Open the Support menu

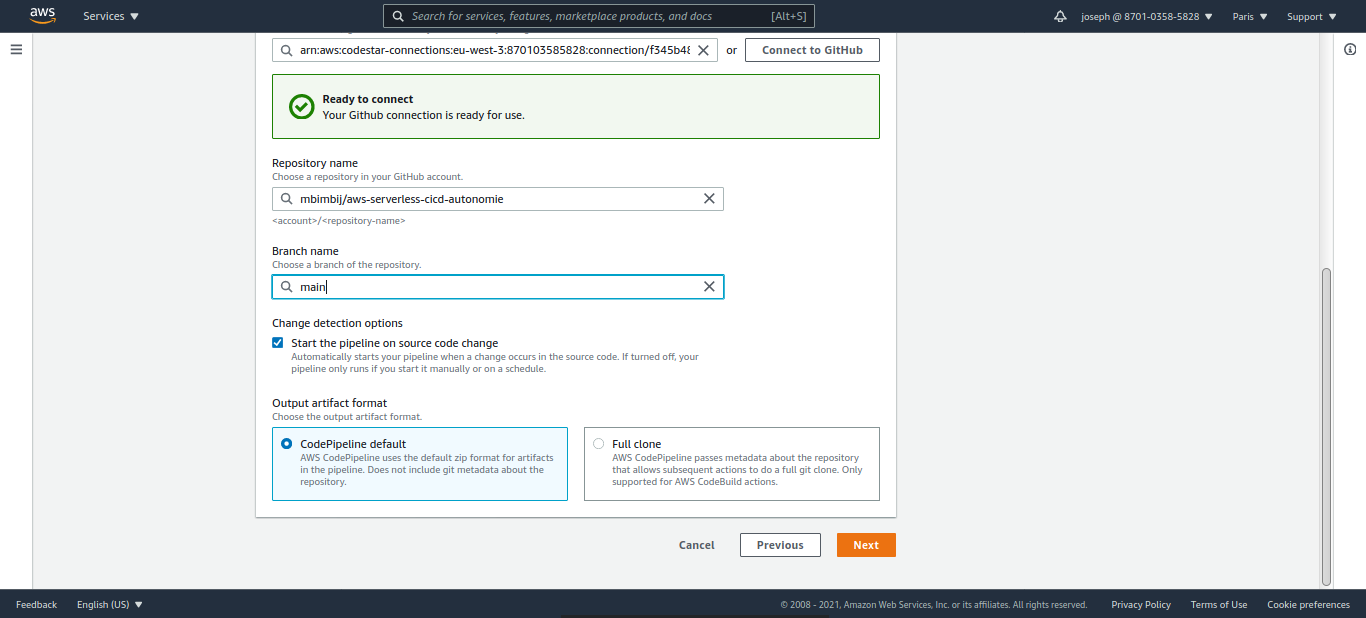(x=1311, y=17)
